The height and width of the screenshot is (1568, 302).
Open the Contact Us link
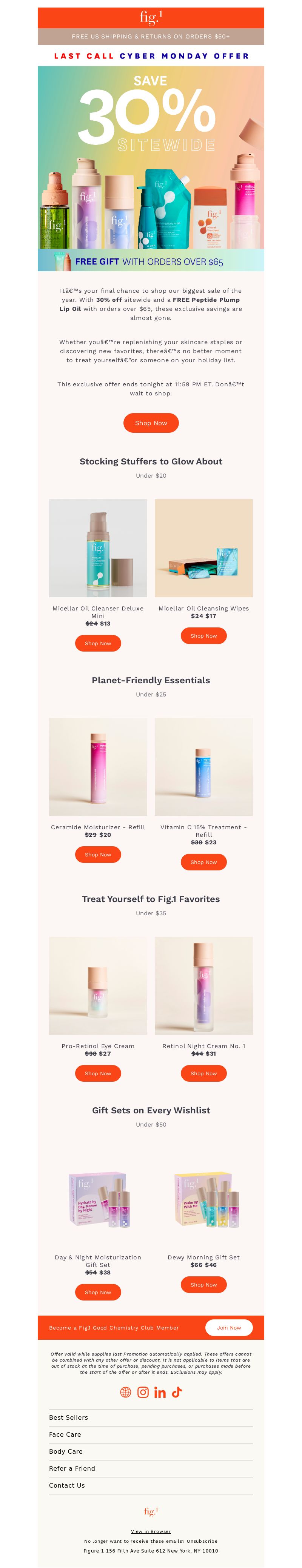[x=67, y=1486]
